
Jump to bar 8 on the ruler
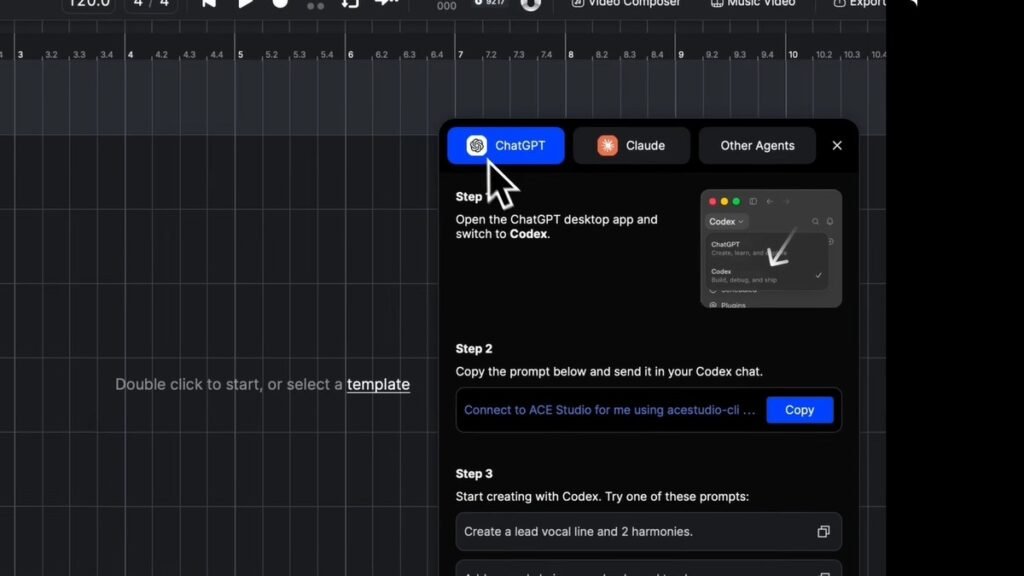click(x=571, y=55)
